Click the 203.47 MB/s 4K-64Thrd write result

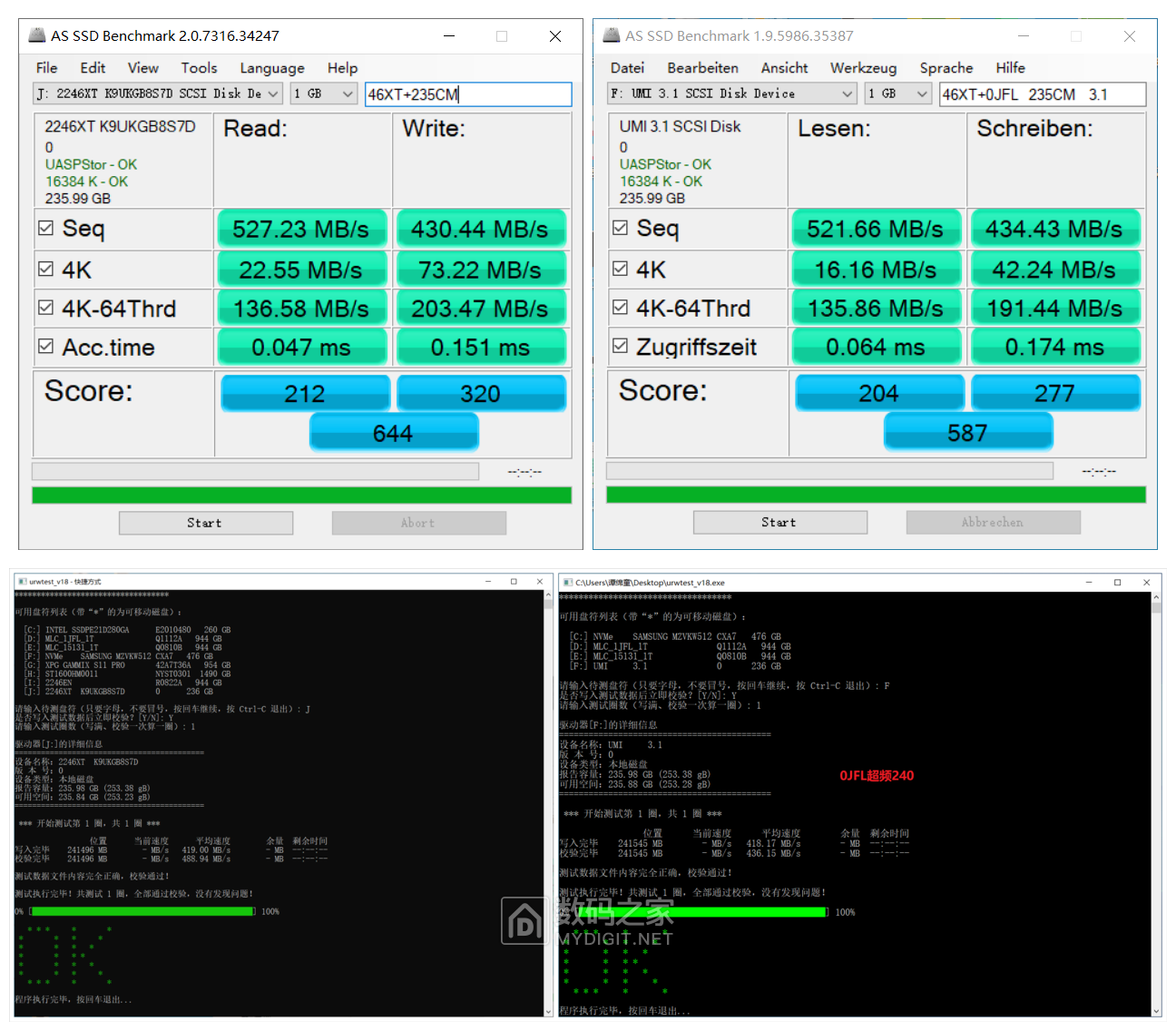tap(481, 309)
